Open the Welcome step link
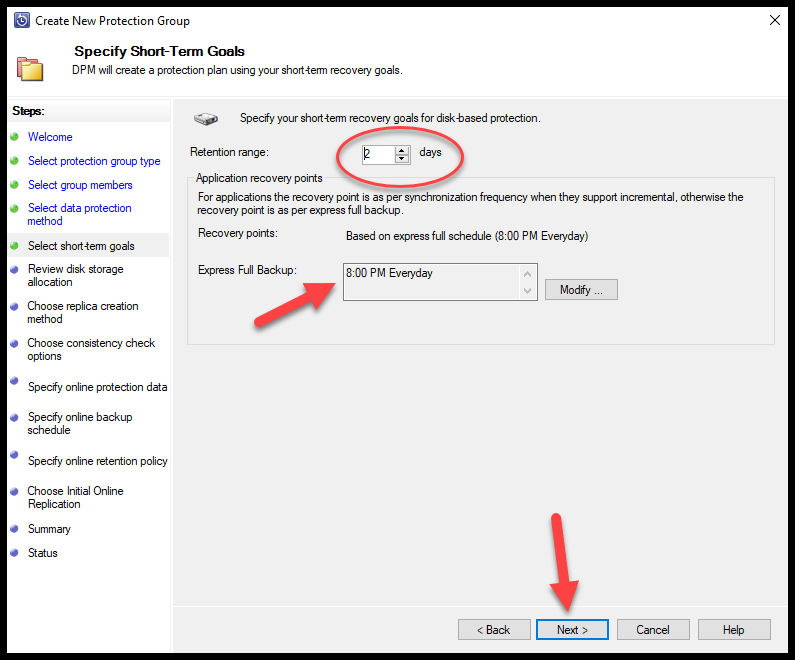Image resolution: width=795 pixels, height=660 pixels. [x=50, y=137]
